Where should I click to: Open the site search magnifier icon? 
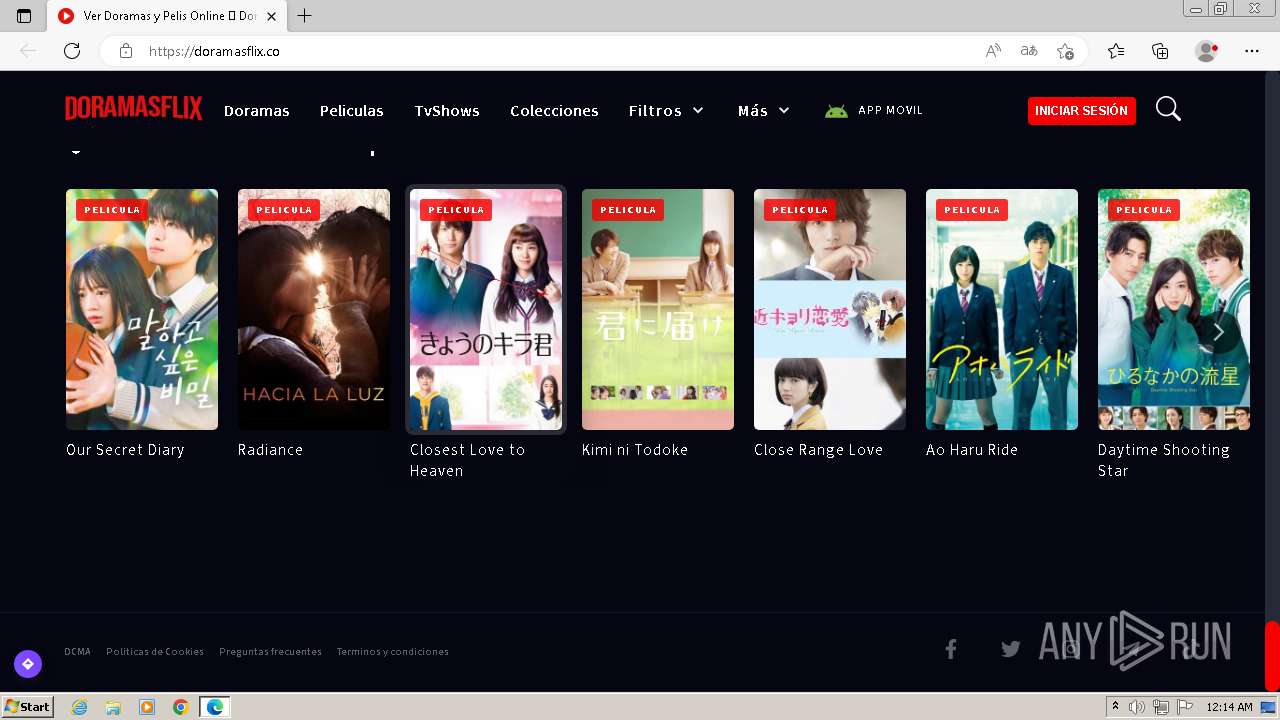1168,109
